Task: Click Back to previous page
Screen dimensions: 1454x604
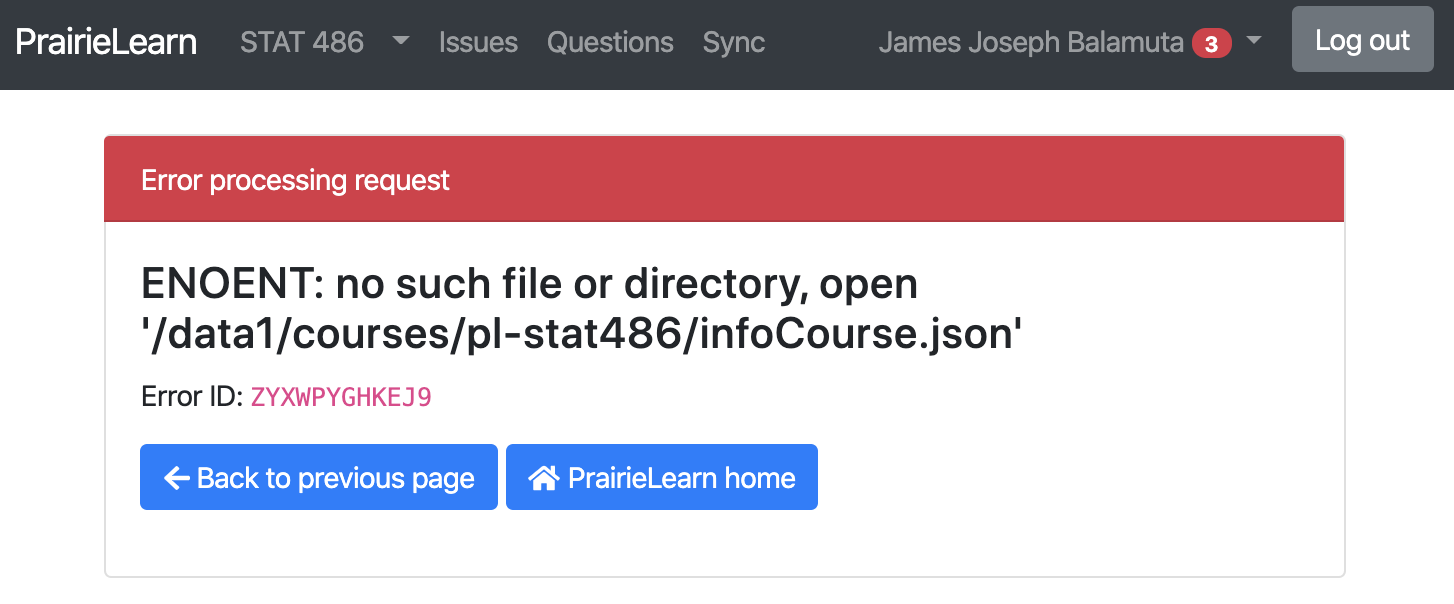Action: tap(318, 477)
